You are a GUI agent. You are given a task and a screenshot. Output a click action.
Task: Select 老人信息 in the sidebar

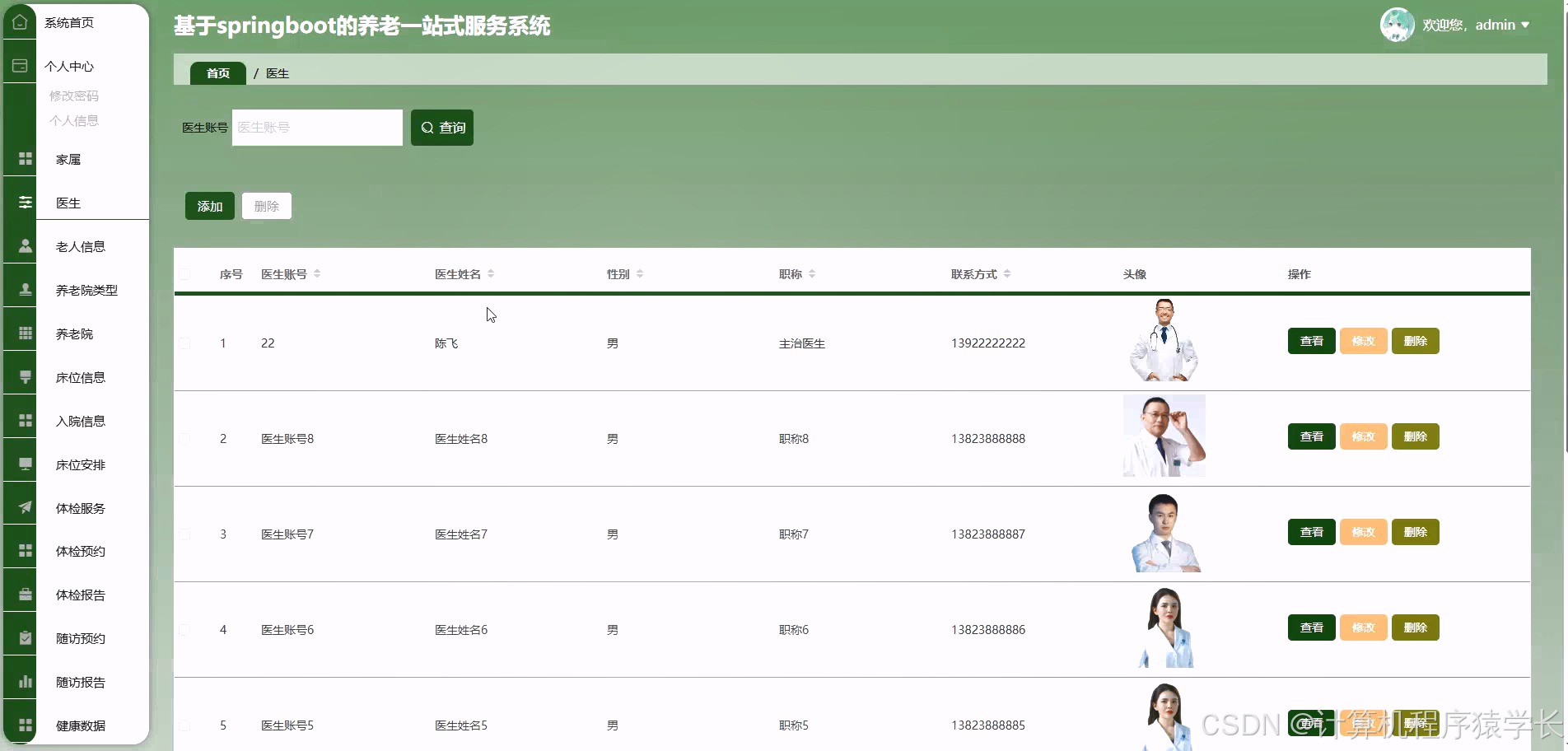tap(81, 246)
